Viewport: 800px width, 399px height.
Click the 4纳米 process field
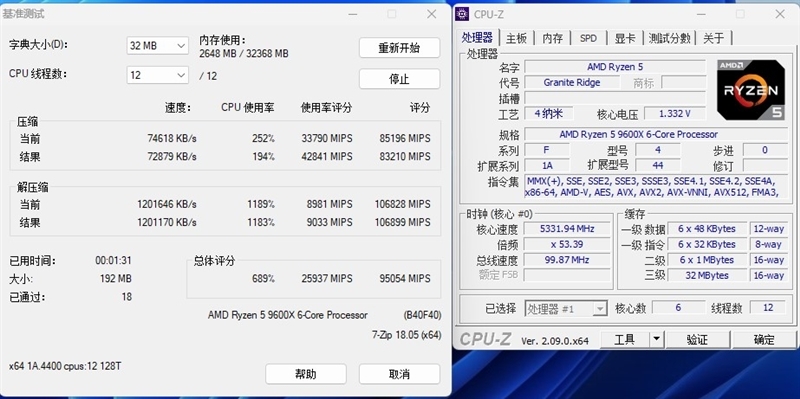click(548, 113)
